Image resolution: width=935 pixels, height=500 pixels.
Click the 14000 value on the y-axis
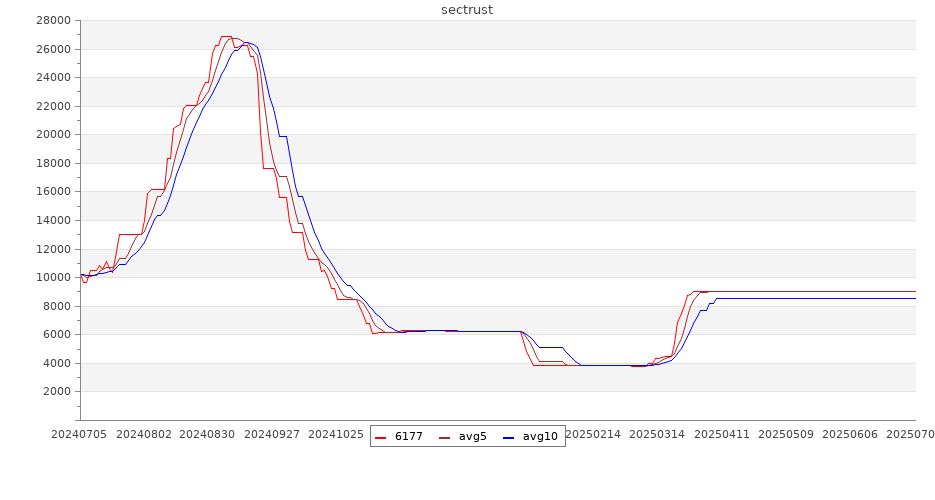(53, 221)
